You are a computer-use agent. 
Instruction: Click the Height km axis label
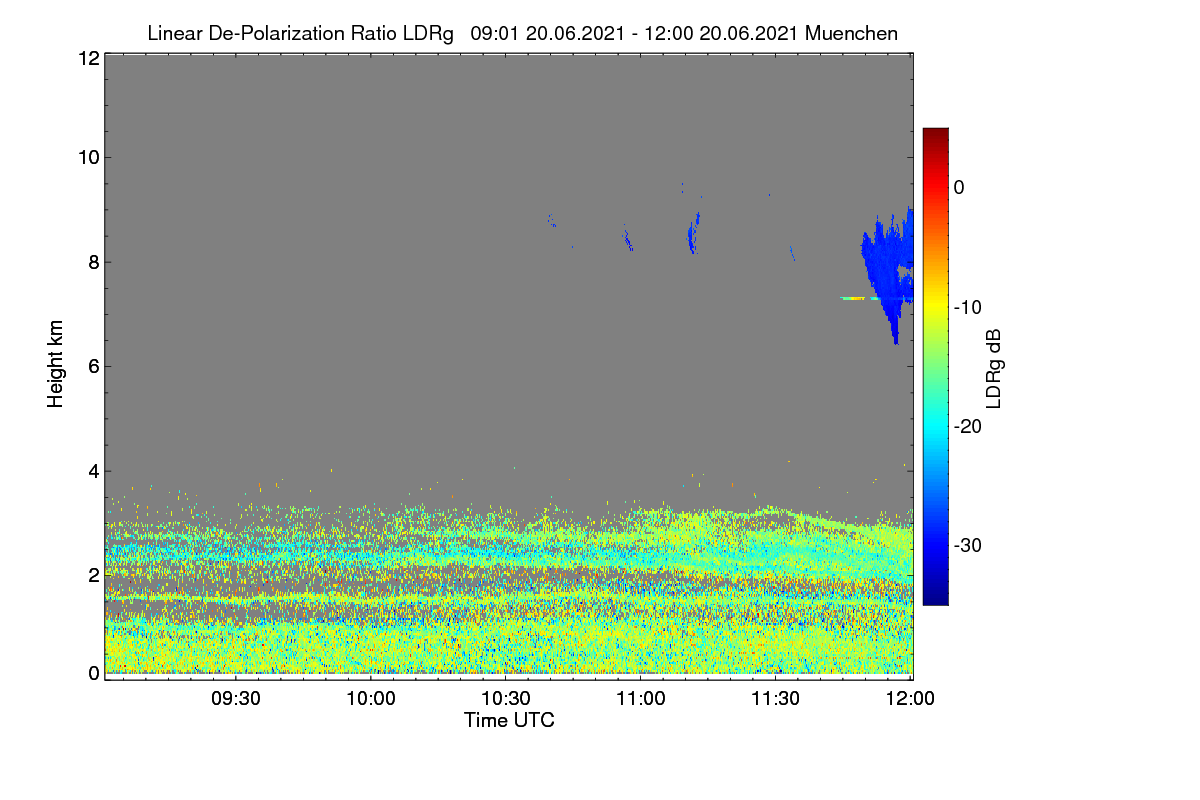point(56,364)
